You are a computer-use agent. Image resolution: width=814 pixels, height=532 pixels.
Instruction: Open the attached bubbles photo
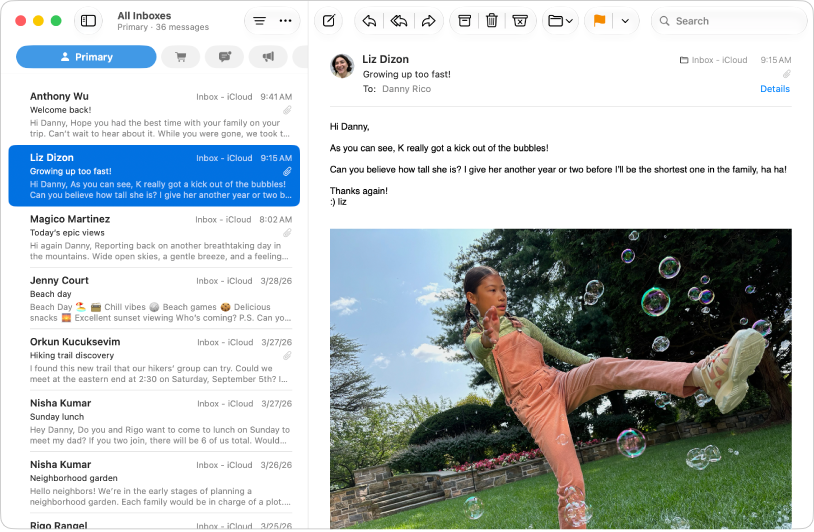[561, 379]
